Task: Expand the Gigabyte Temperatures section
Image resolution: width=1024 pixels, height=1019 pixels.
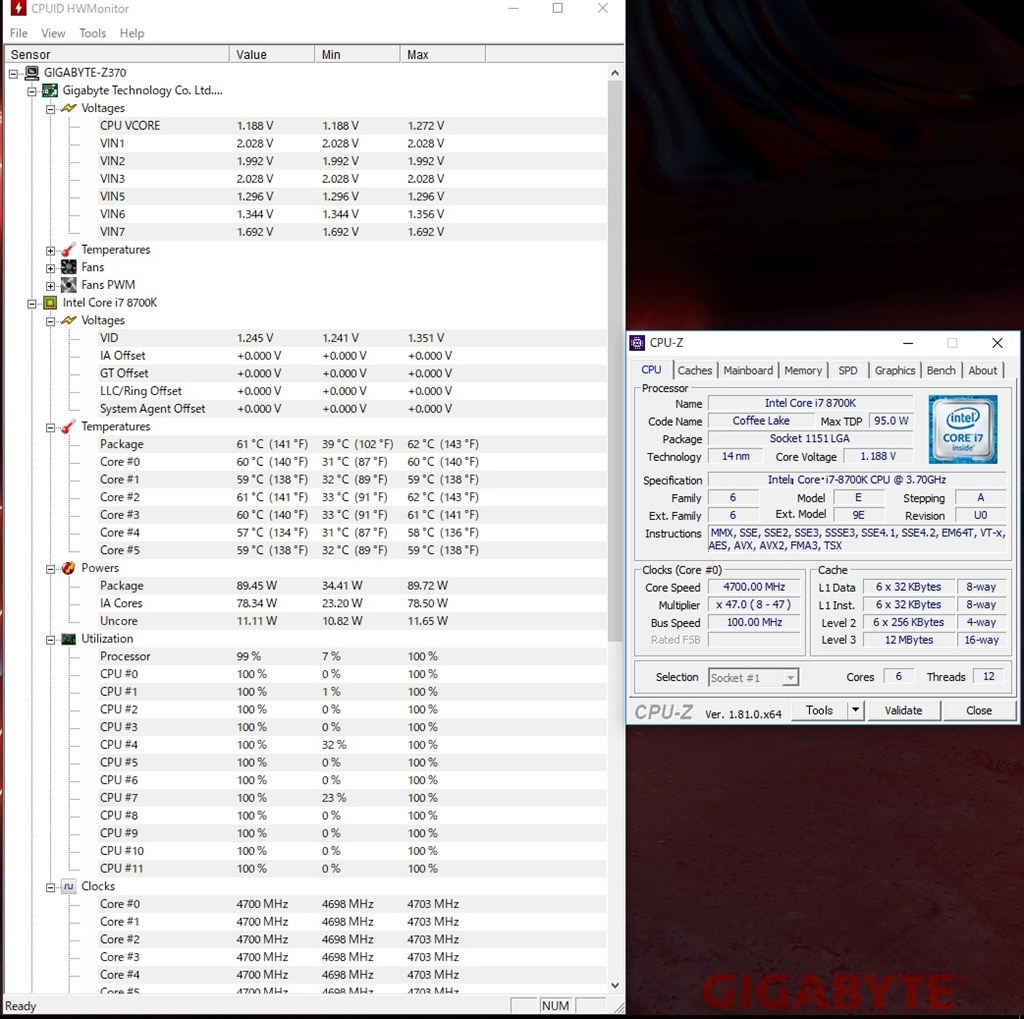Action: pyautogui.click(x=50, y=251)
